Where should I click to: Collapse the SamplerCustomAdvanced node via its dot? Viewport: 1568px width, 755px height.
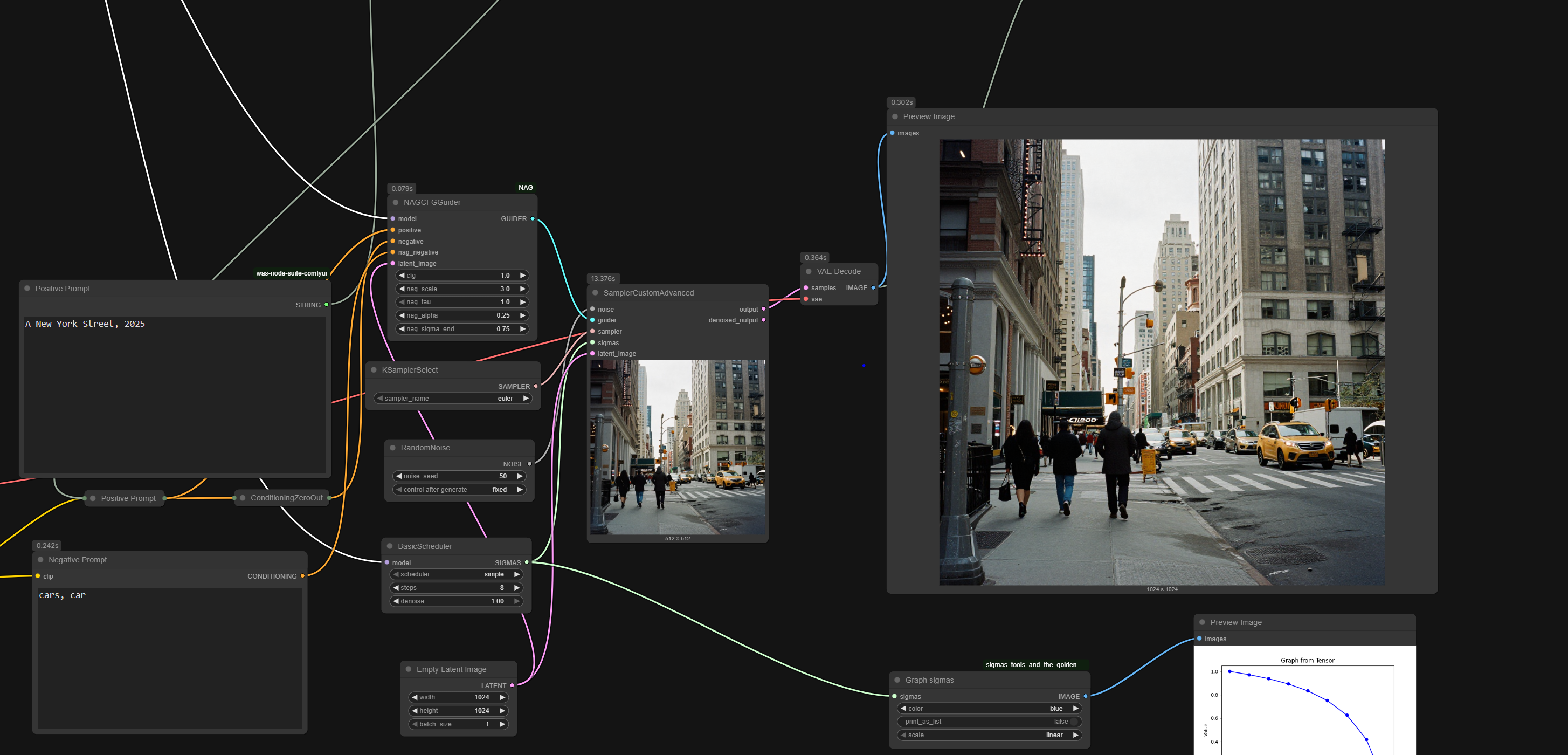[x=595, y=293]
